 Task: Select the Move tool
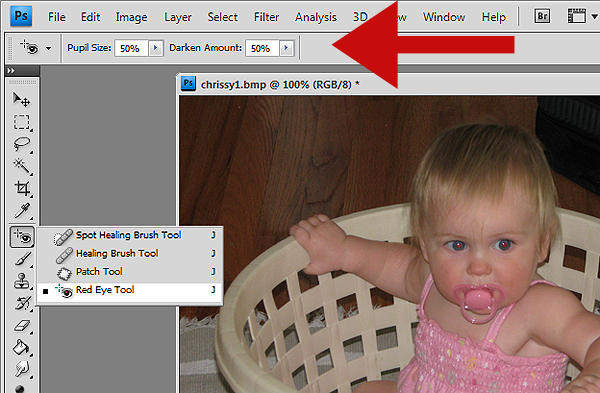pyautogui.click(x=21, y=99)
